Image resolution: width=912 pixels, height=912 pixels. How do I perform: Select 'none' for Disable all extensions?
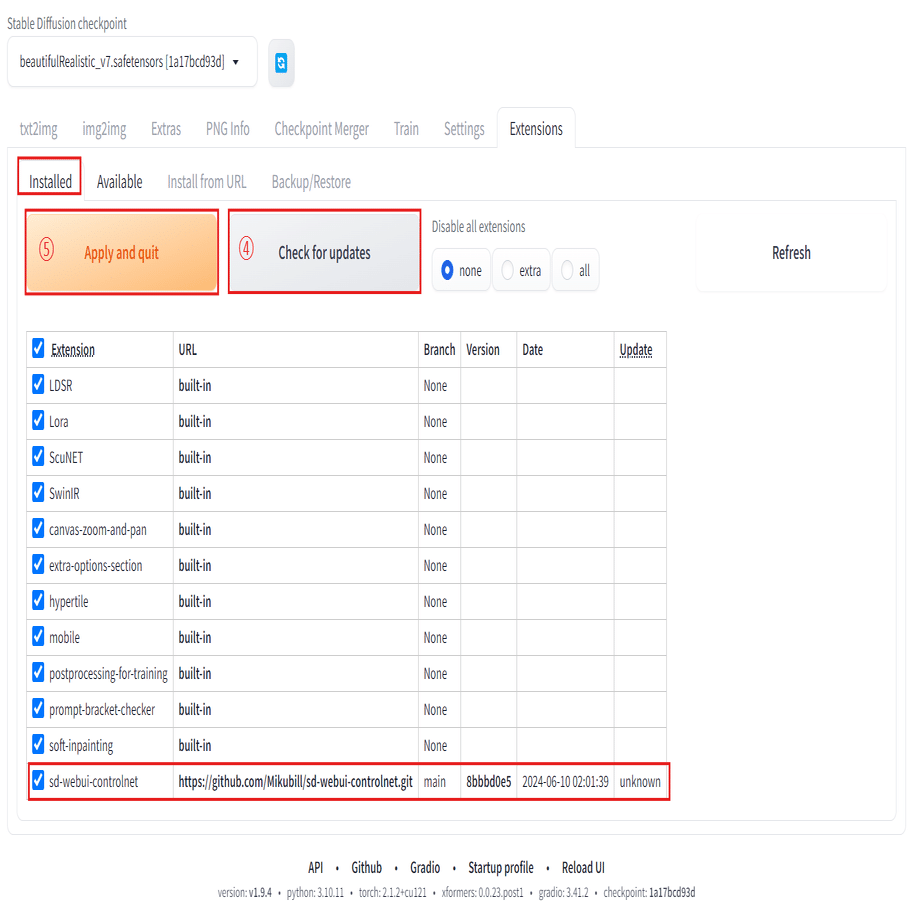(x=462, y=270)
